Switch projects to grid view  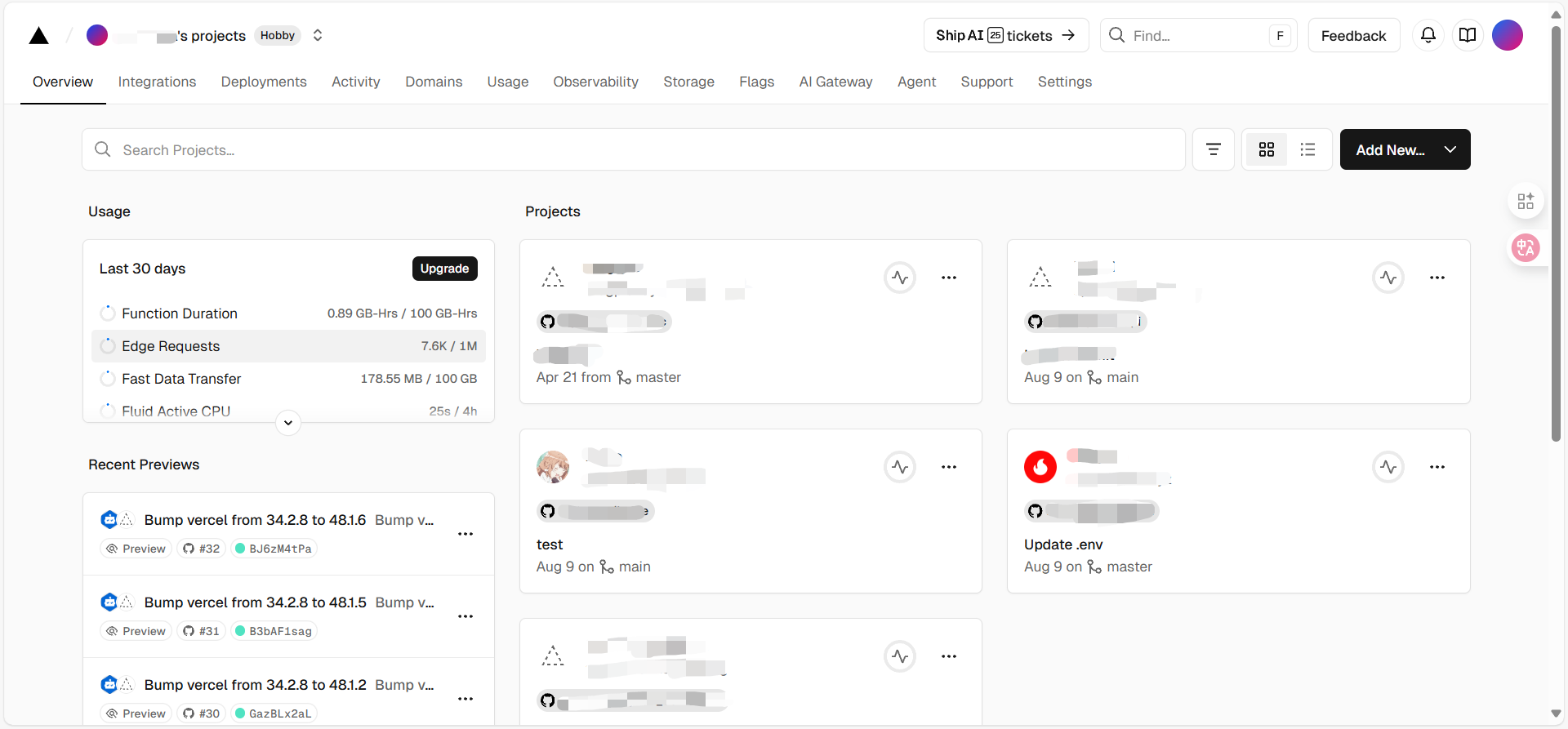point(1266,149)
